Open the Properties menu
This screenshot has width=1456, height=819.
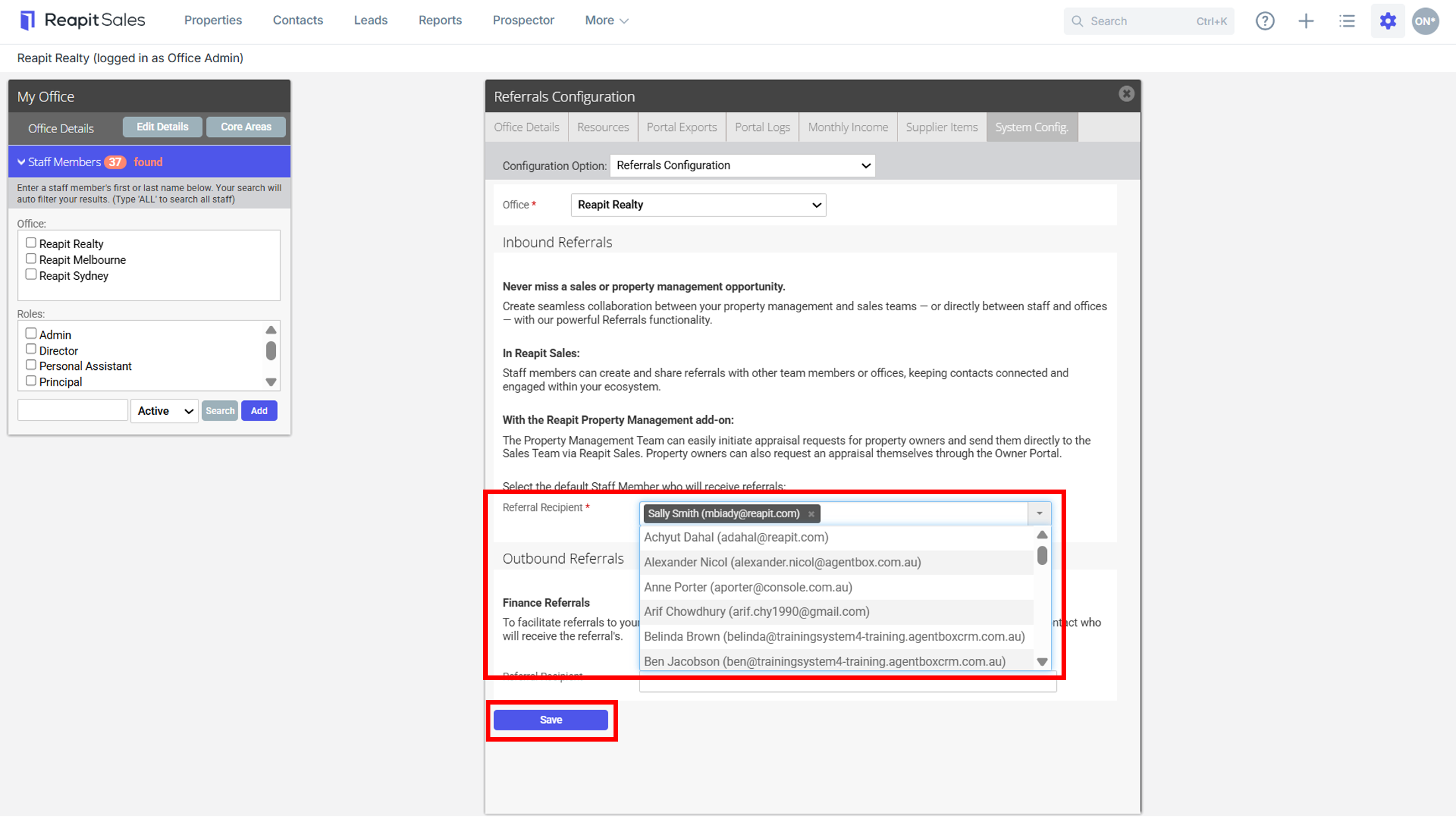(213, 21)
